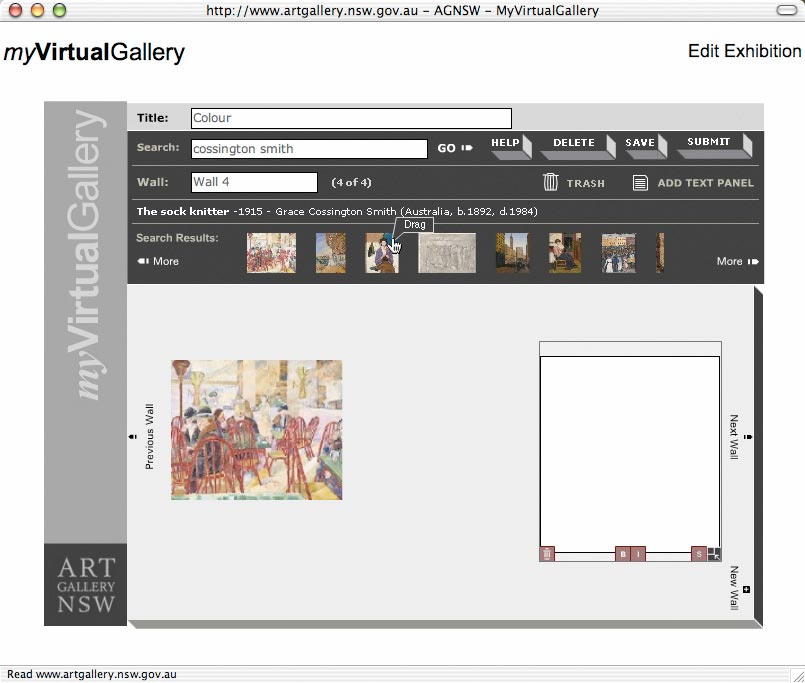The width and height of the screenshot is (805, 683).
Task: Select the grey sketch drawing thumbnail
Action: coord(447,253)
